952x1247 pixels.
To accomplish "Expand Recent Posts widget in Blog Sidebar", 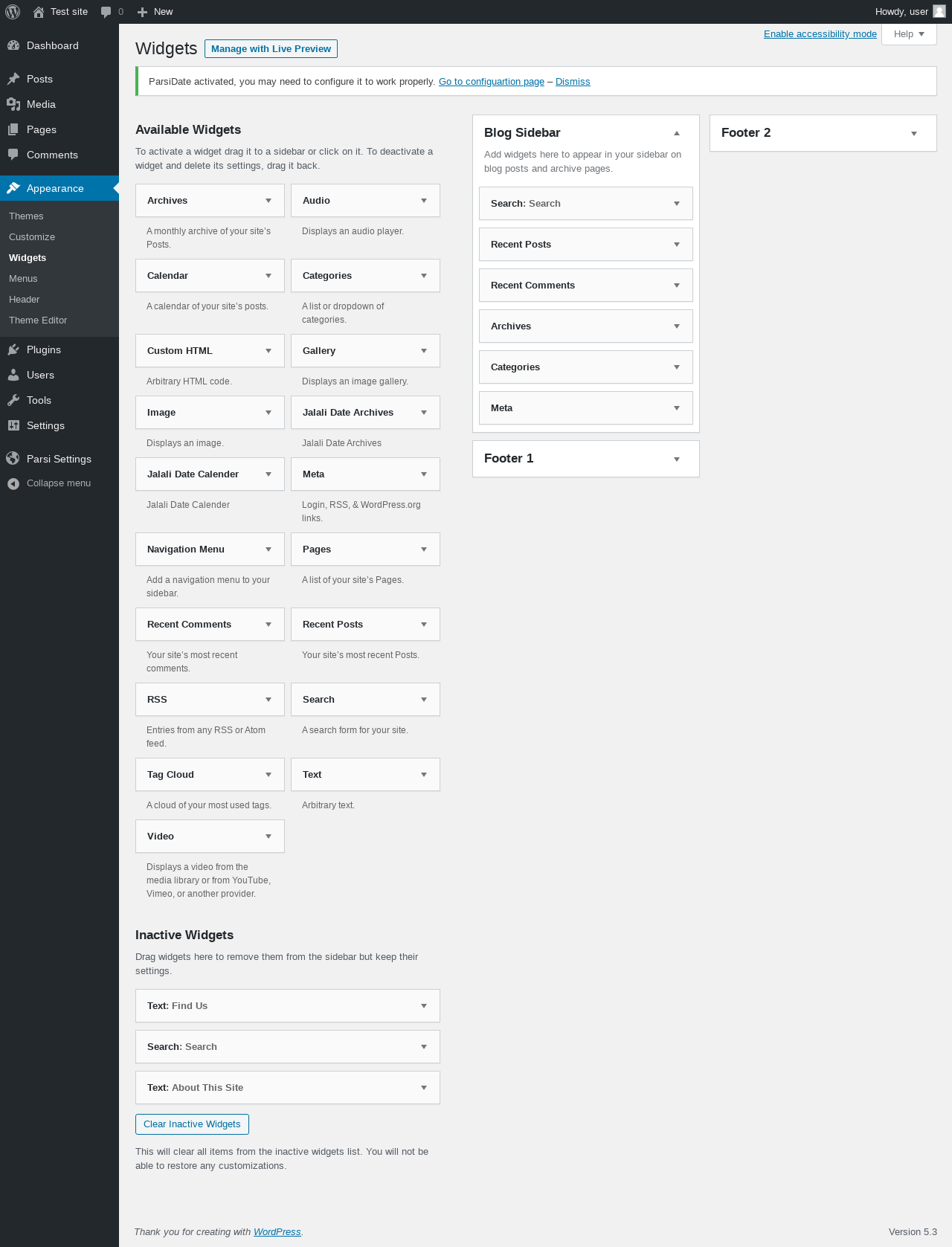I will point(677,245).
